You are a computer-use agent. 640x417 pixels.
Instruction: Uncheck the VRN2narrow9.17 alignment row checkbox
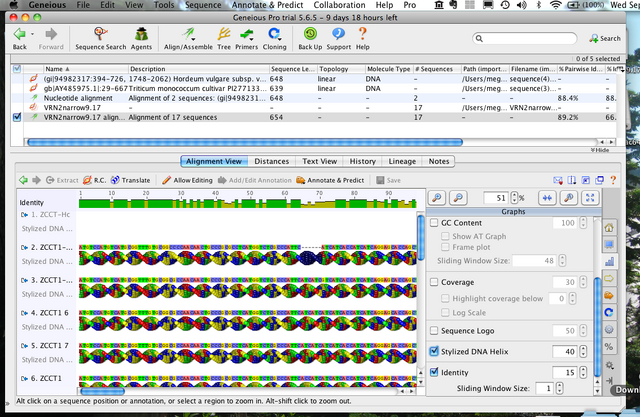[x=17, y=117]
